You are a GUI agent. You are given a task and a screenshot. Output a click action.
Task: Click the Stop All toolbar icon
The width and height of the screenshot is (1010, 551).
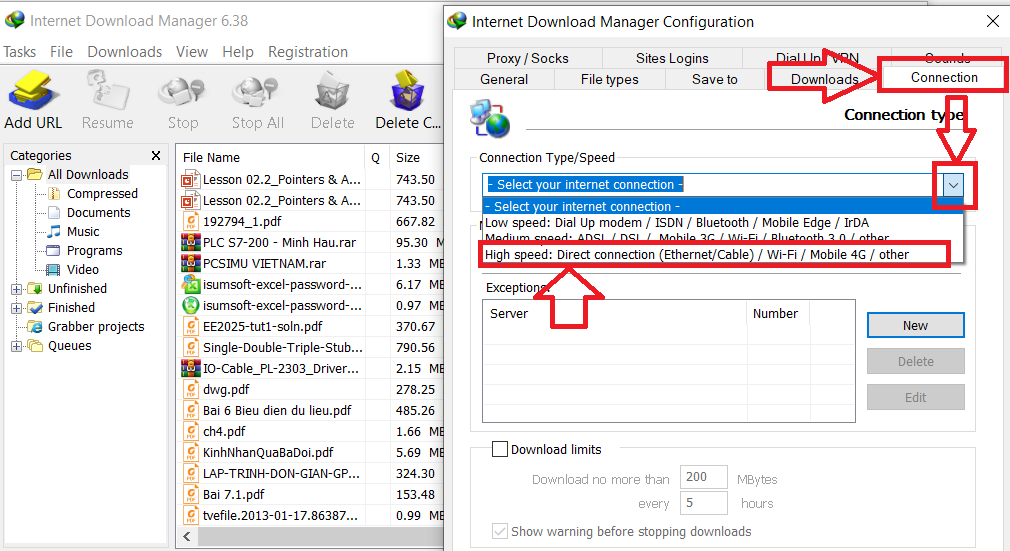click(257, 90)
